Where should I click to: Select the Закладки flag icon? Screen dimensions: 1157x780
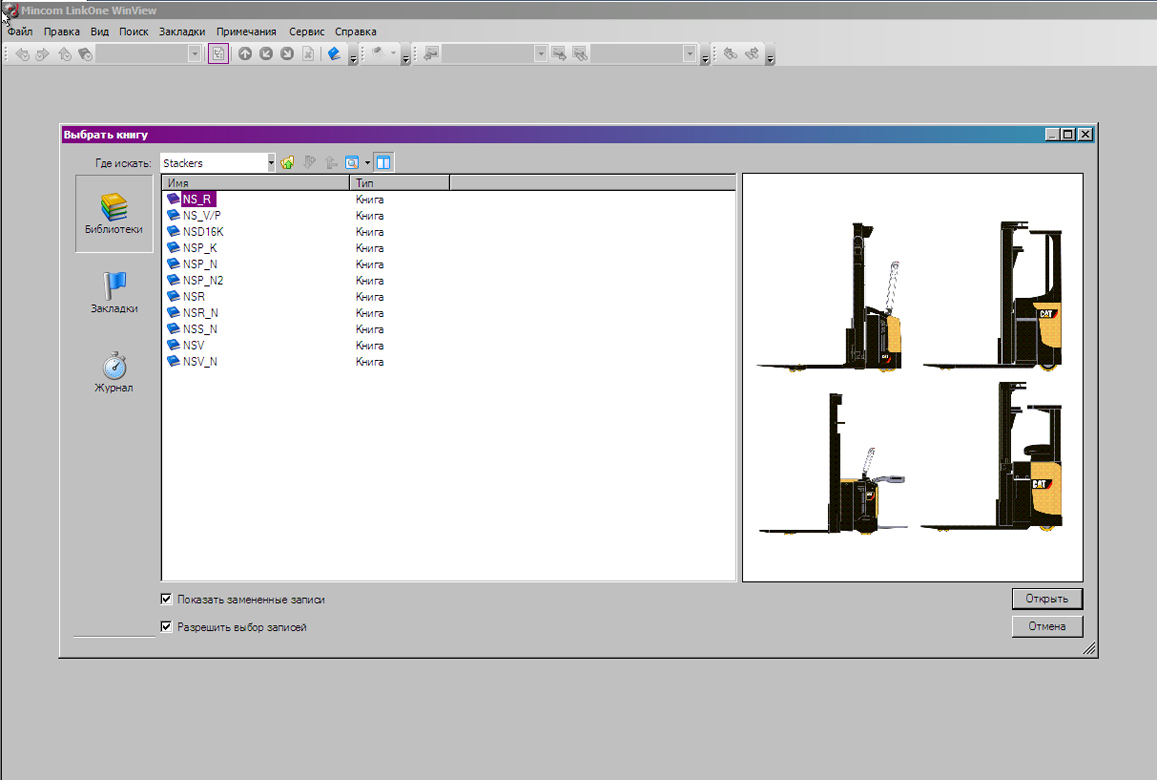[113, 287]
